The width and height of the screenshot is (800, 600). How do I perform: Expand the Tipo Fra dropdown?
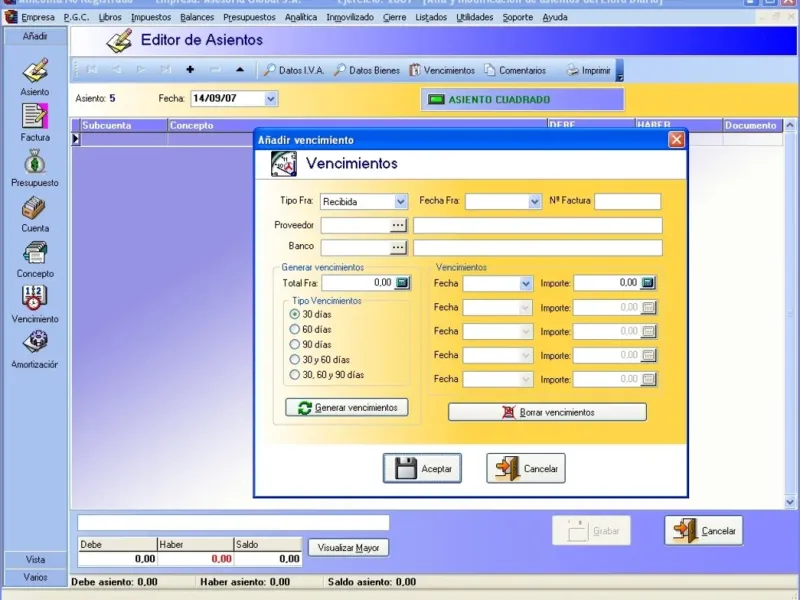(401, 202)
